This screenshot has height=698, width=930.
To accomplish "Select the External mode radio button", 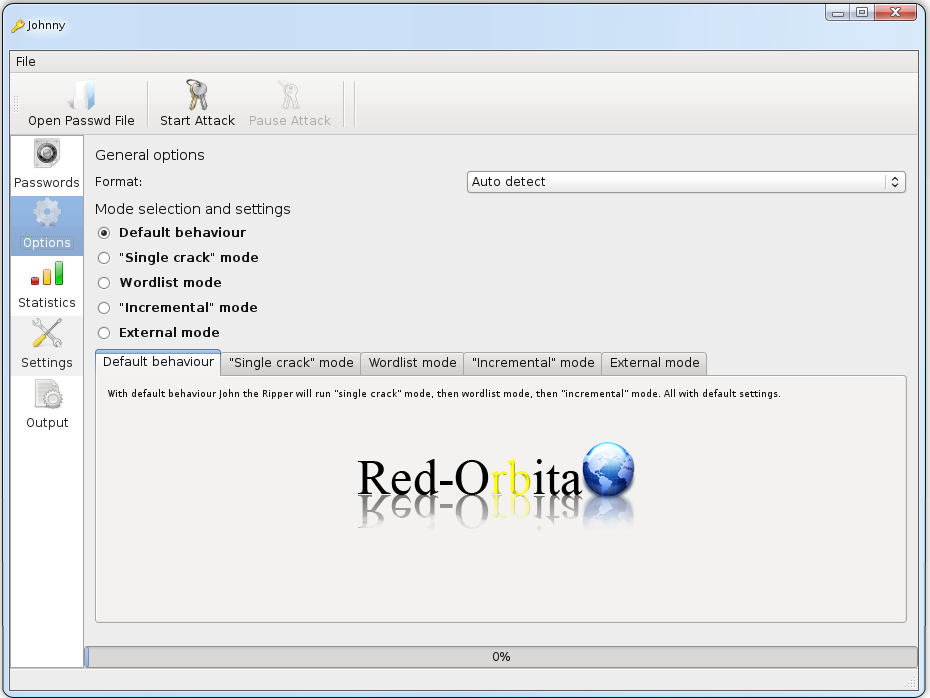I will click(x=104, y=333).
